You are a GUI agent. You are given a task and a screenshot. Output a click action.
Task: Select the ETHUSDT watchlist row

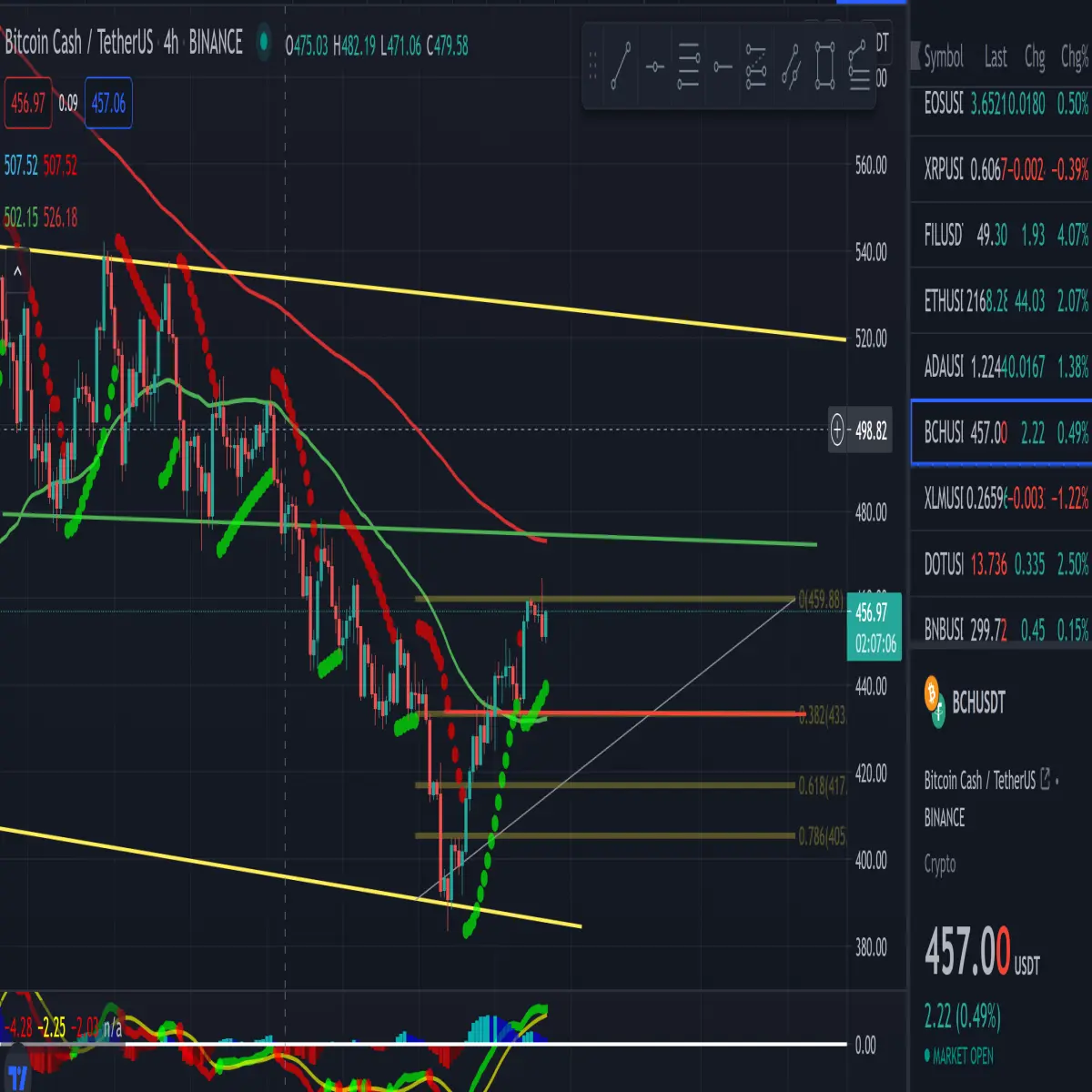click(1001, 300)
